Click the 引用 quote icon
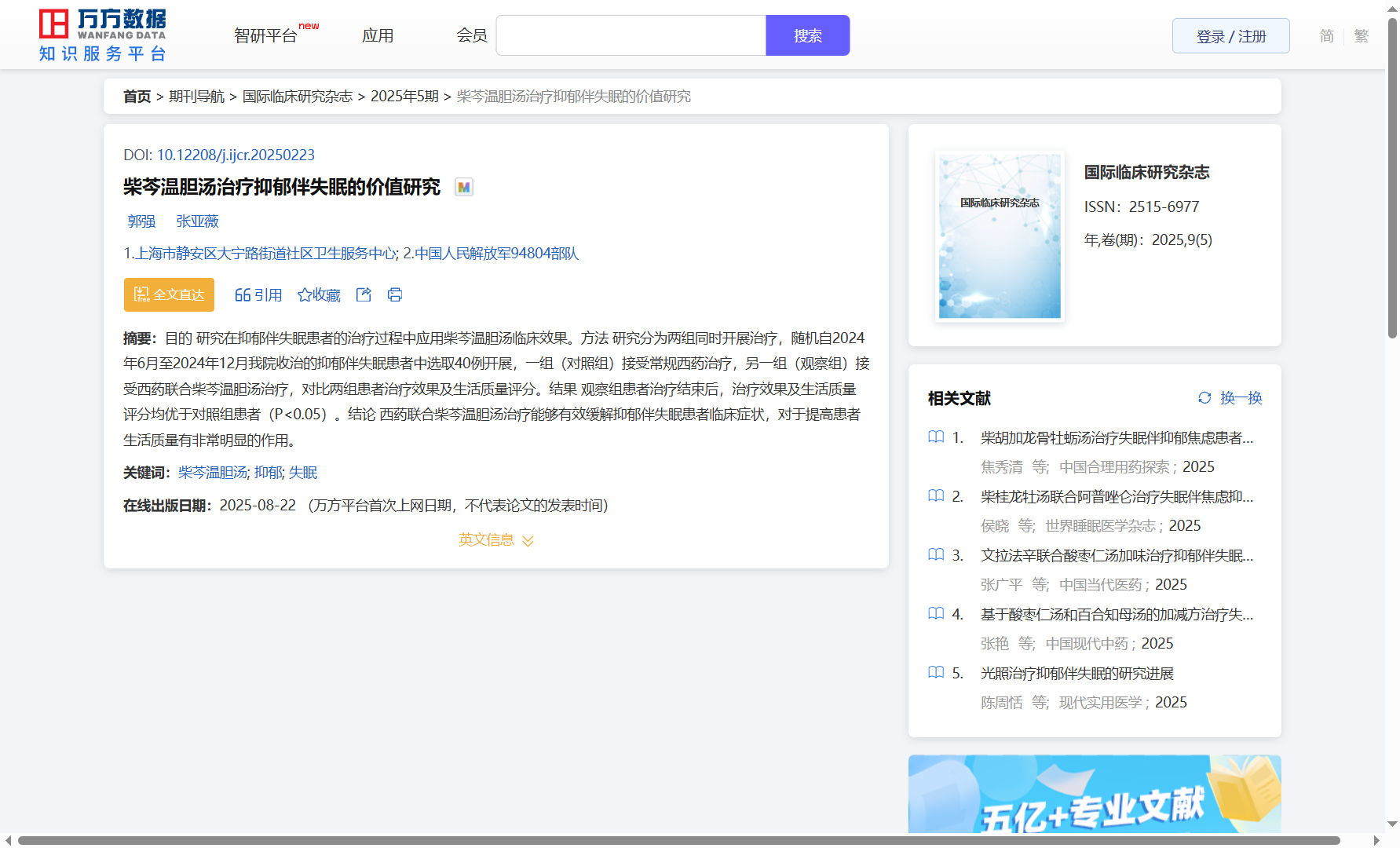Image resolution: width=1400 pixels, height=848 pixels. pos(243,295)
